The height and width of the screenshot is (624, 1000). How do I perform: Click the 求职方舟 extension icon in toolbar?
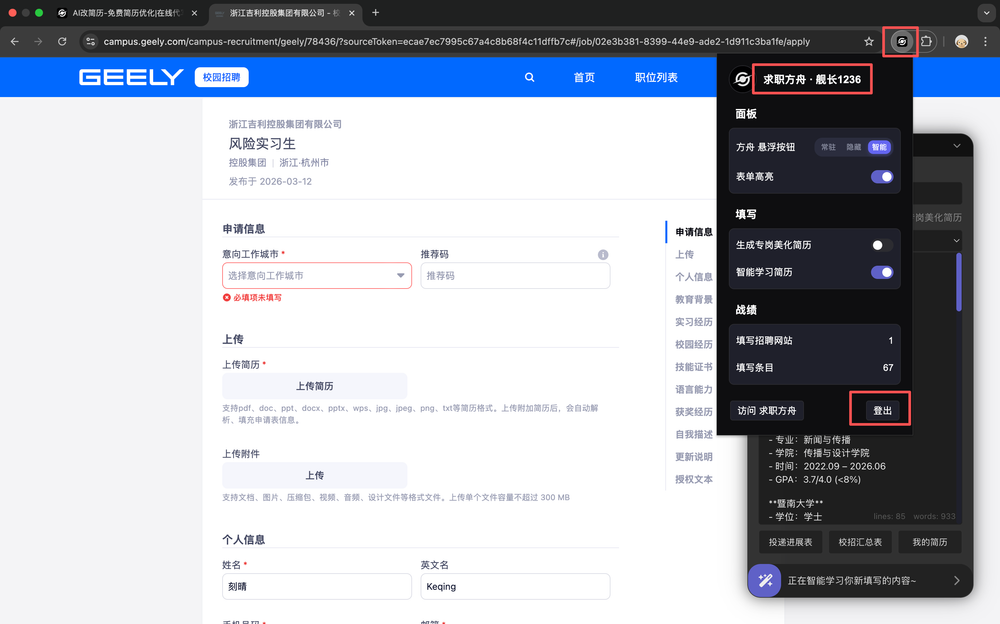[901, 42]
